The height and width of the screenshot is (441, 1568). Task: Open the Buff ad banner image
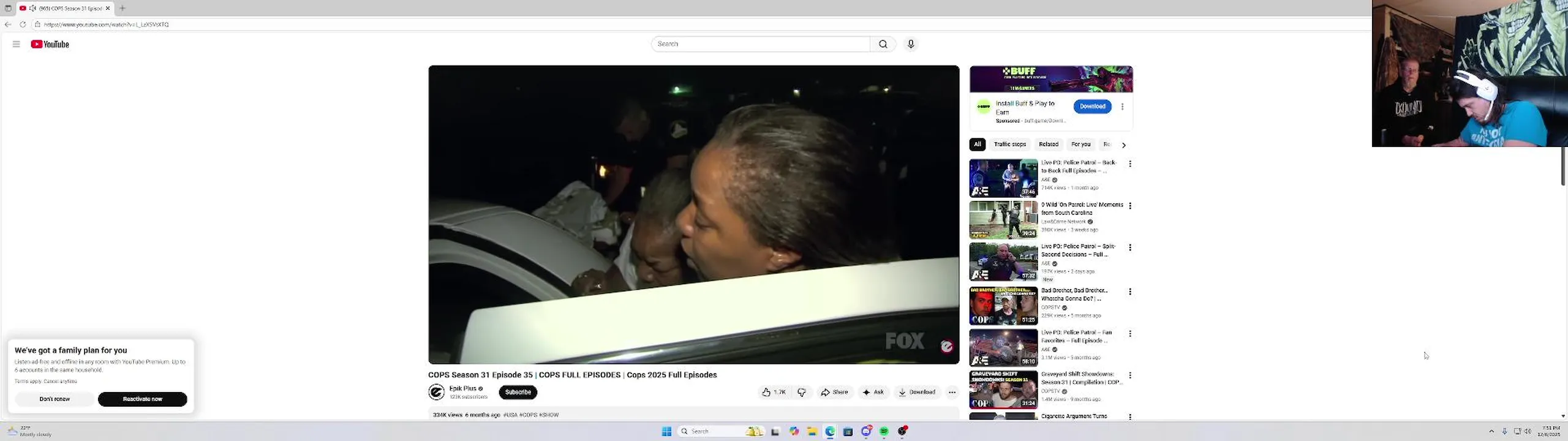pos(1051,79)
